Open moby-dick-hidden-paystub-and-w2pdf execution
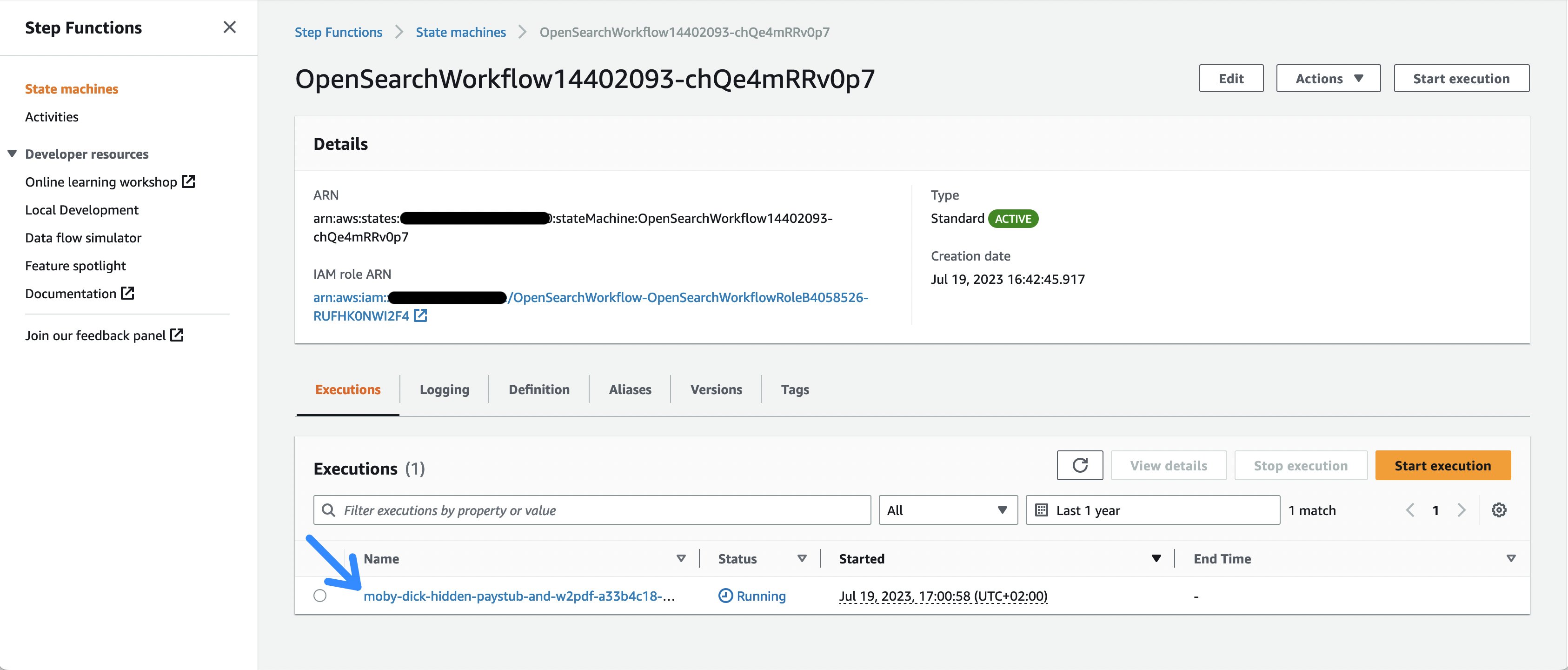The image size is (1568, 670). [x=518, y=596]
